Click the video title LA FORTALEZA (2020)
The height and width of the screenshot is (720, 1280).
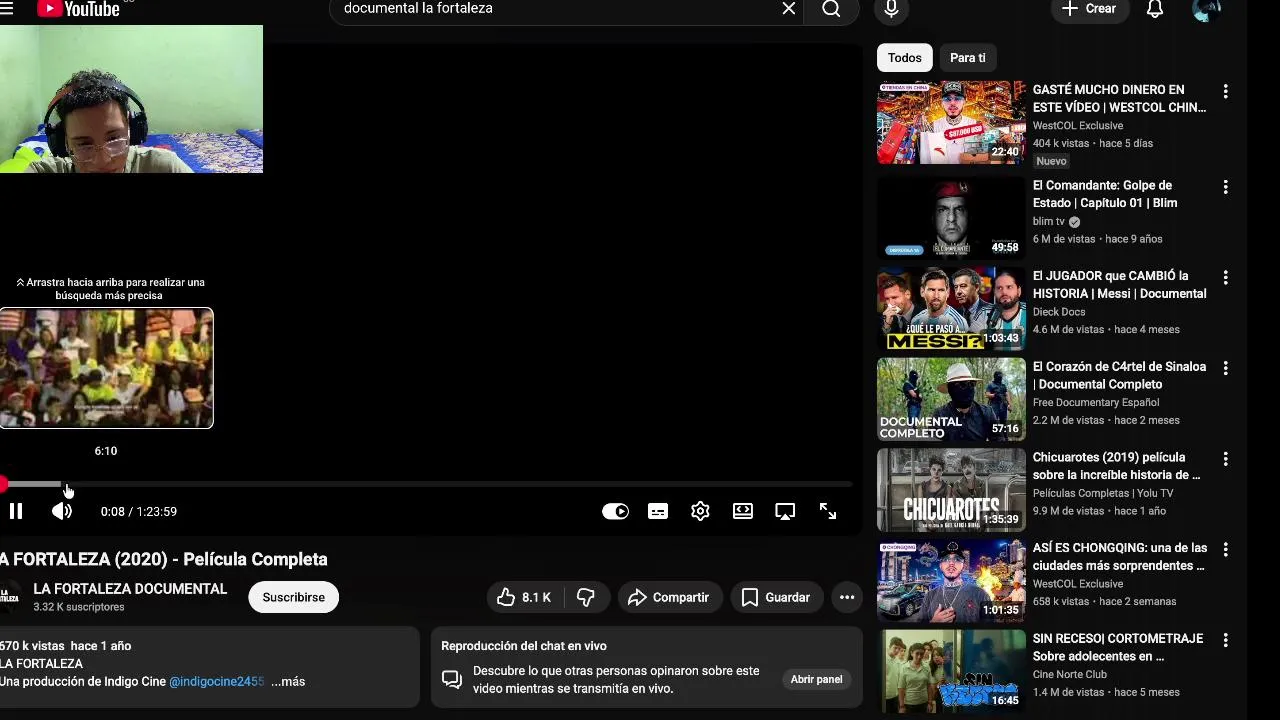point(164,559)
